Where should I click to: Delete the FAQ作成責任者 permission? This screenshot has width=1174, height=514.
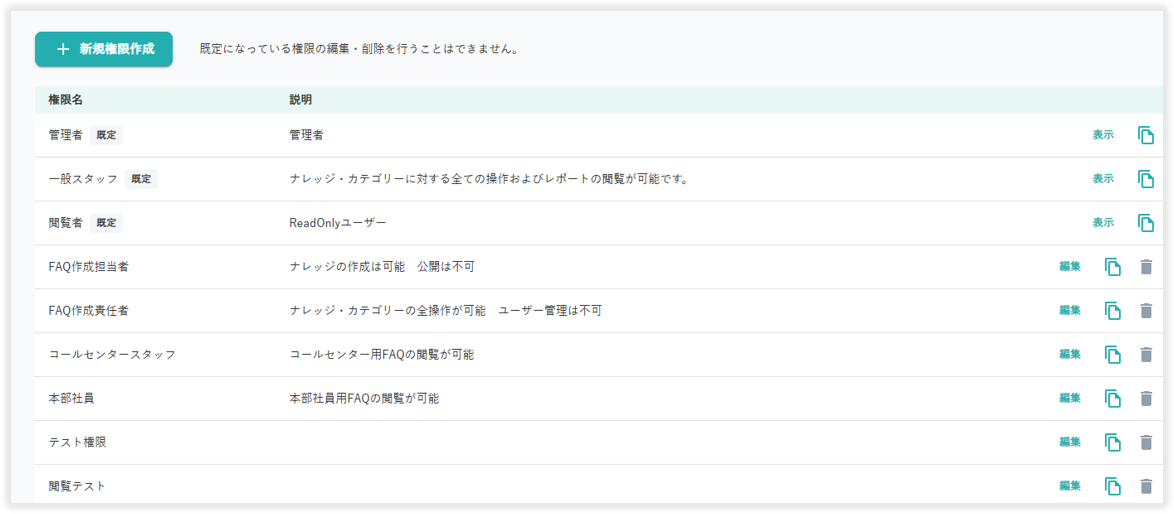(1146, 311)
